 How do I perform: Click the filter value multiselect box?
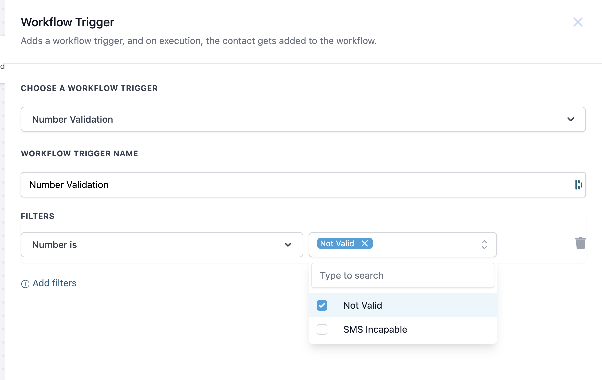[x=402, y=245]
